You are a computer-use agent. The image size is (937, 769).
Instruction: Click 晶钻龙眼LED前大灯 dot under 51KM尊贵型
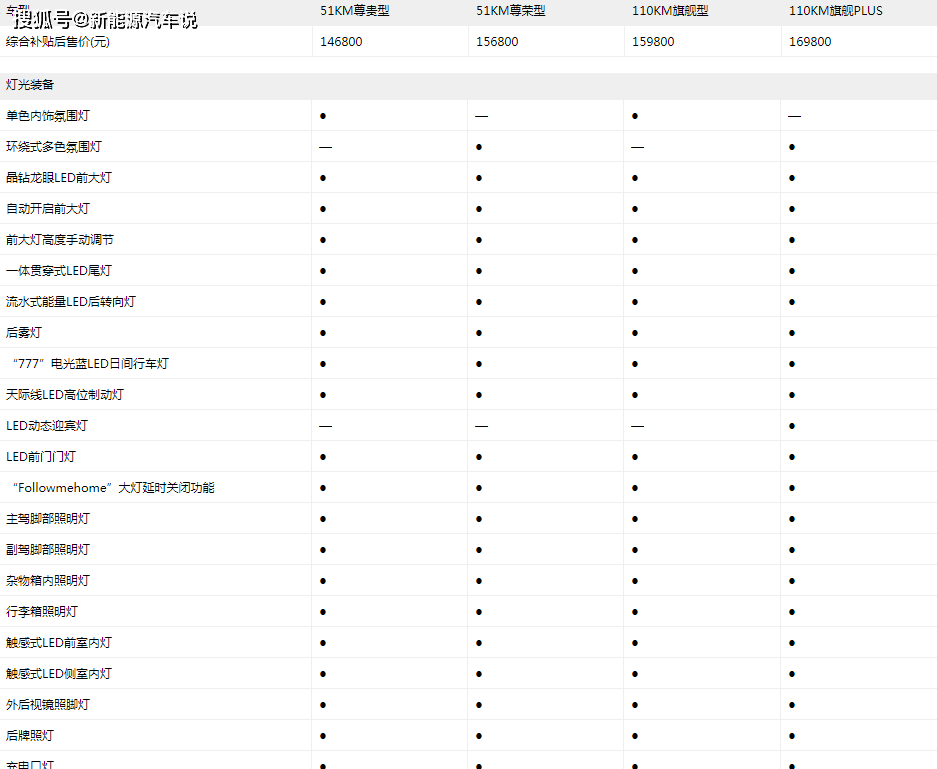click(x=323, y=178)
